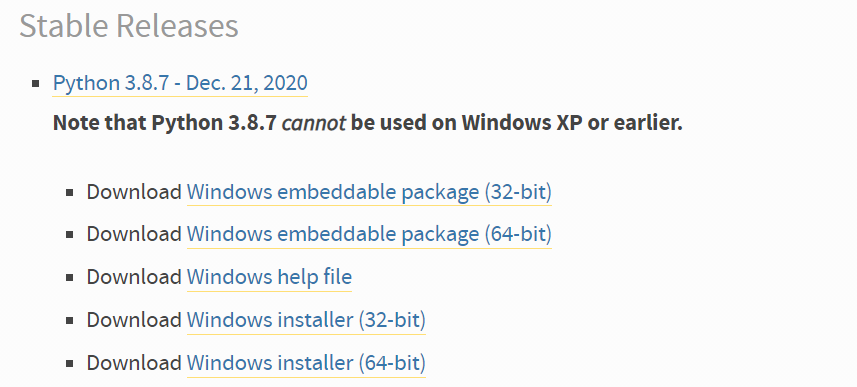Click the bold Windows XP compatibility note
Image resolution: width=857 pixels, height=387 pixels.
[x=368, y=123]
